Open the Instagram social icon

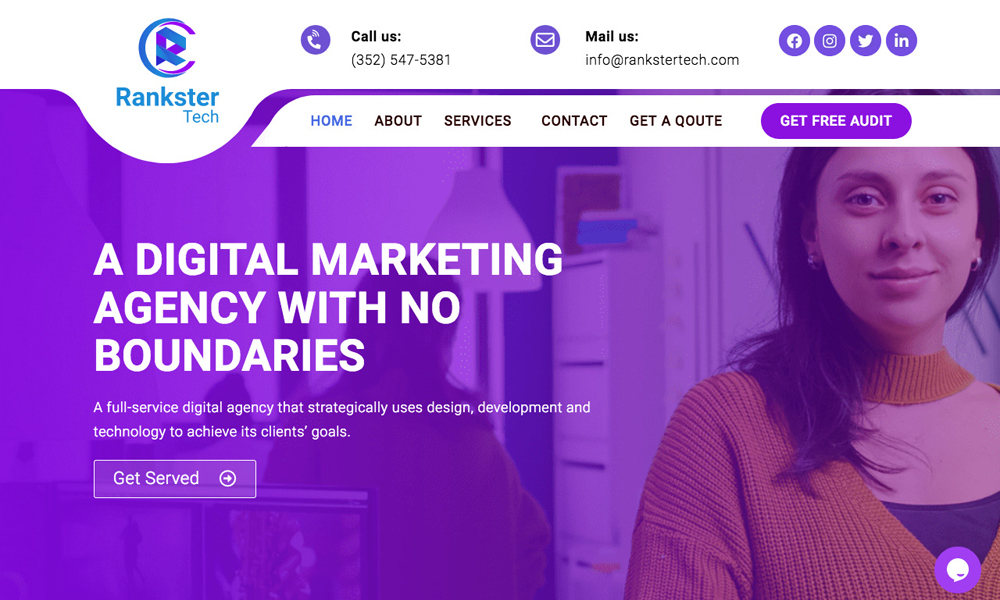(829, 41)
